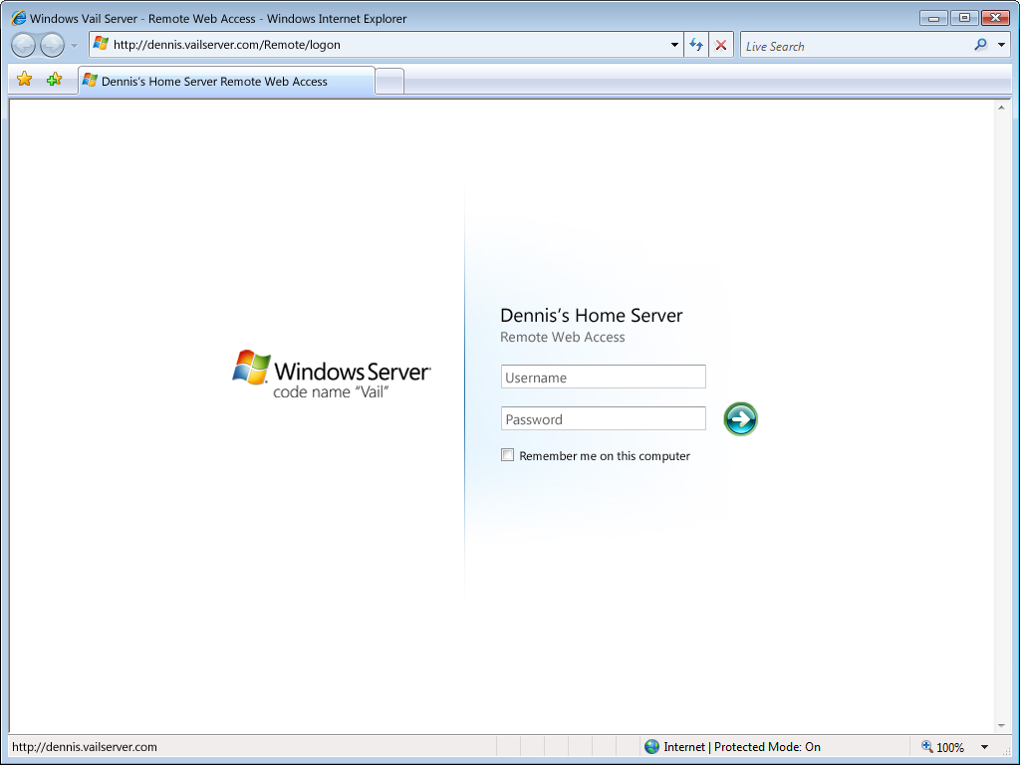Click the Add to Favorites icon
The height and width of the screenshot is (765, 1020).
pos(55,79)
